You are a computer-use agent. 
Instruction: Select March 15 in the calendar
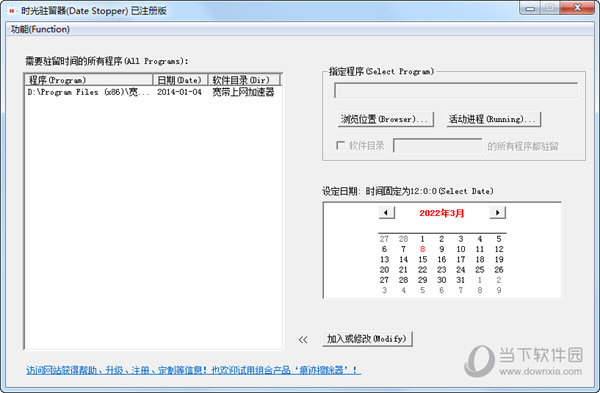[x=422, y=259]
